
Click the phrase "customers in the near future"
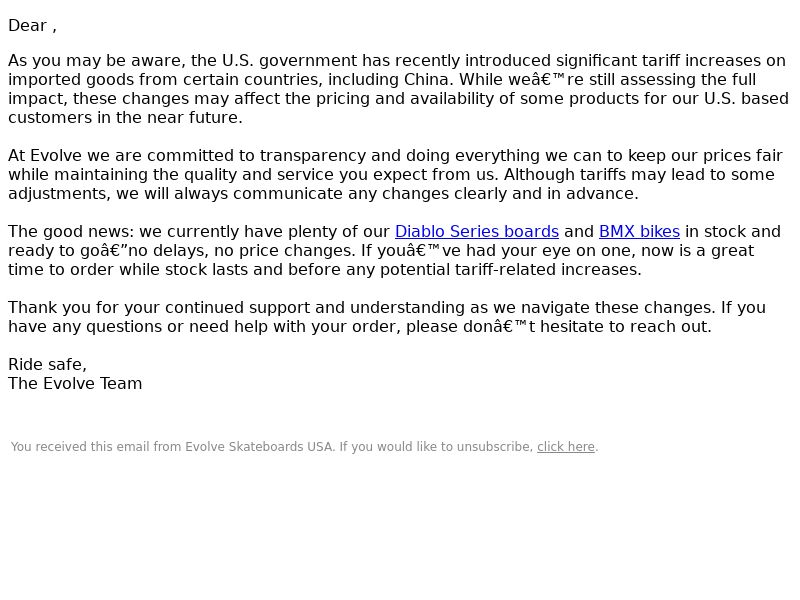point(125,118)
